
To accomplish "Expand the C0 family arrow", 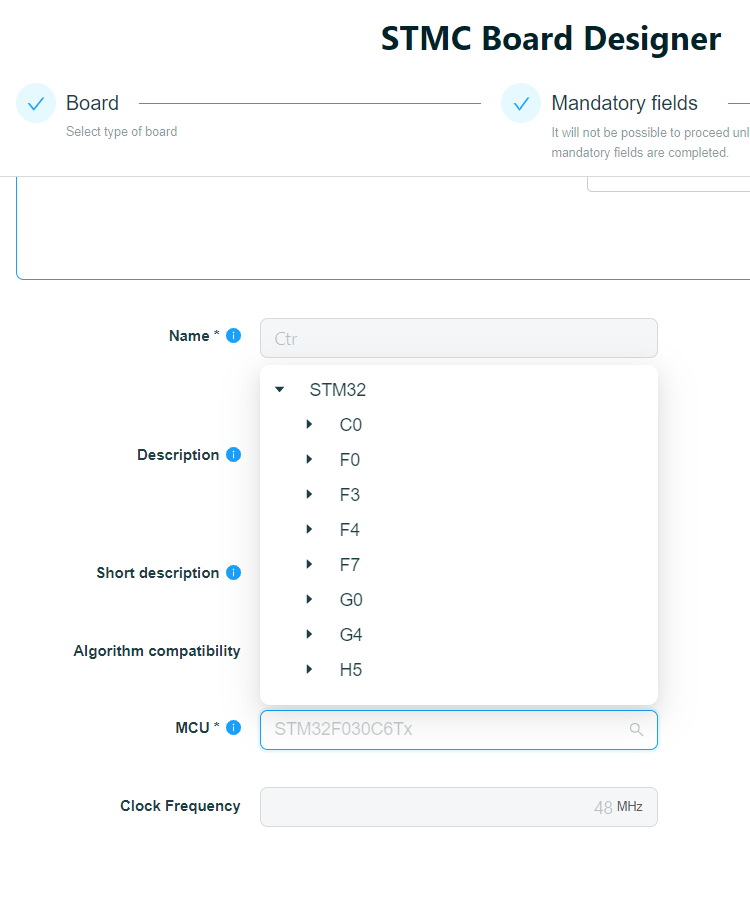I will pos(309,424).
